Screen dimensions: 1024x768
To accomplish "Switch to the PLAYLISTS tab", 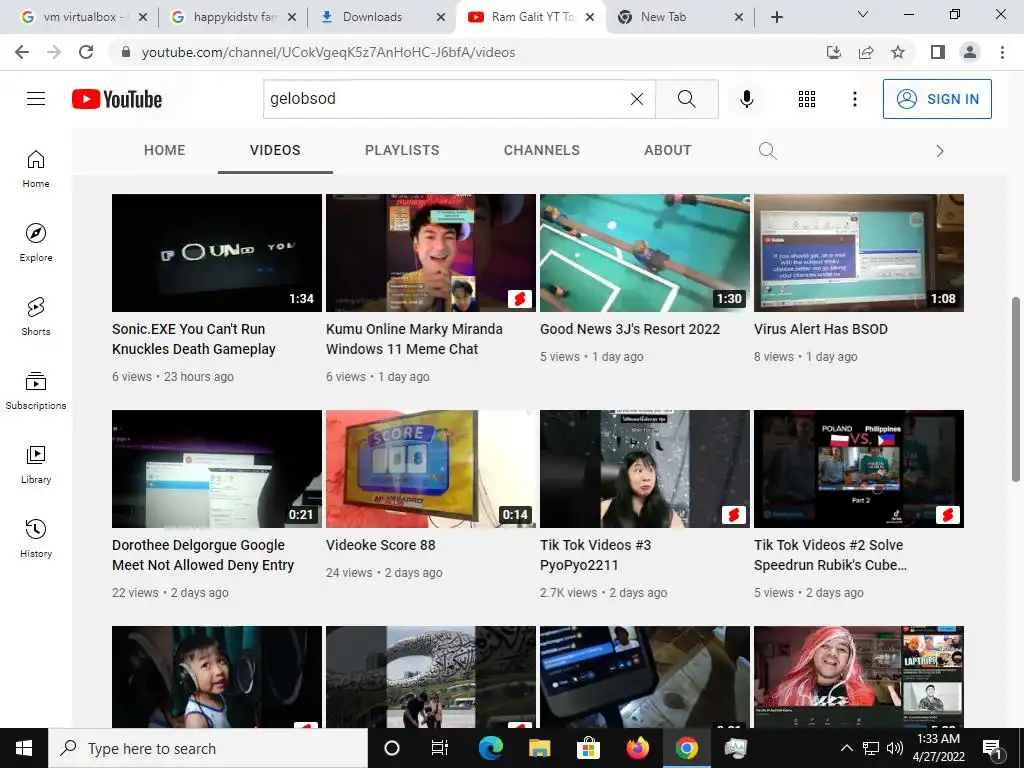I will tap(402, 150).
